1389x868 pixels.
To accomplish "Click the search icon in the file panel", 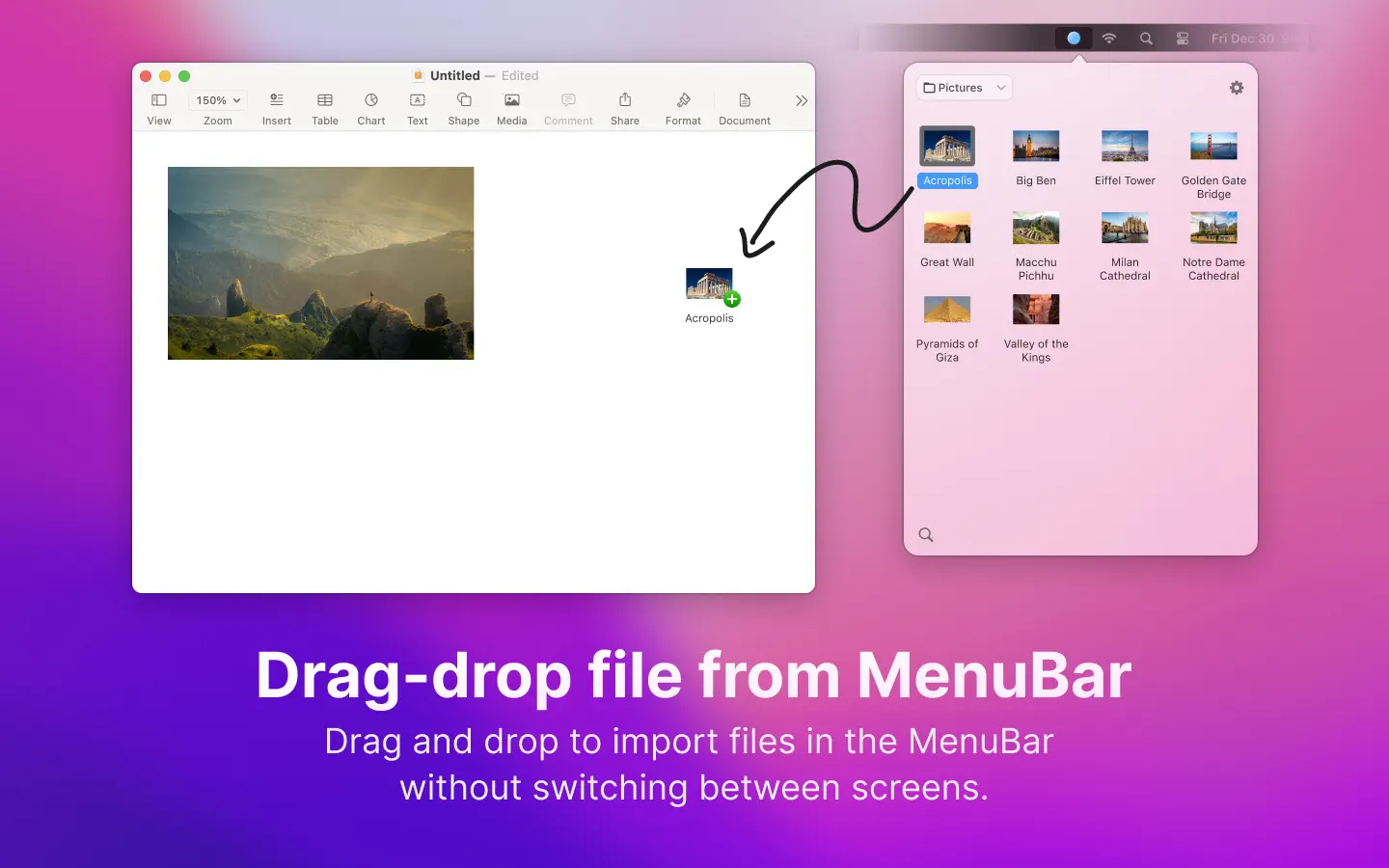I will point(926,535).
